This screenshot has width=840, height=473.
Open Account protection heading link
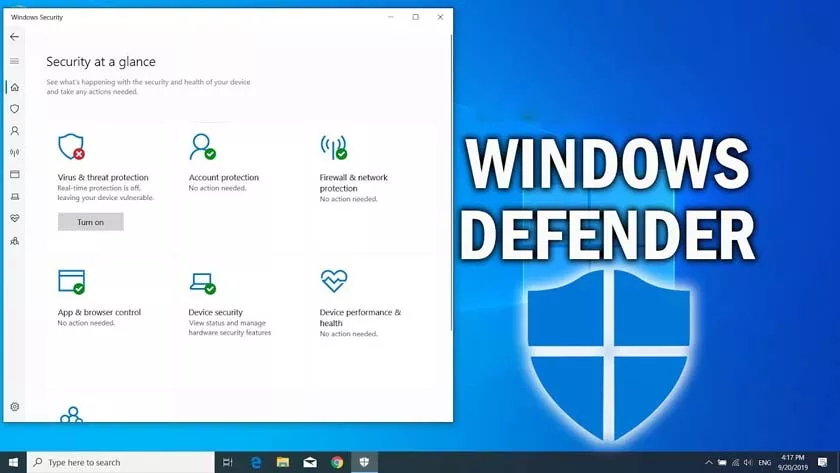223,177
